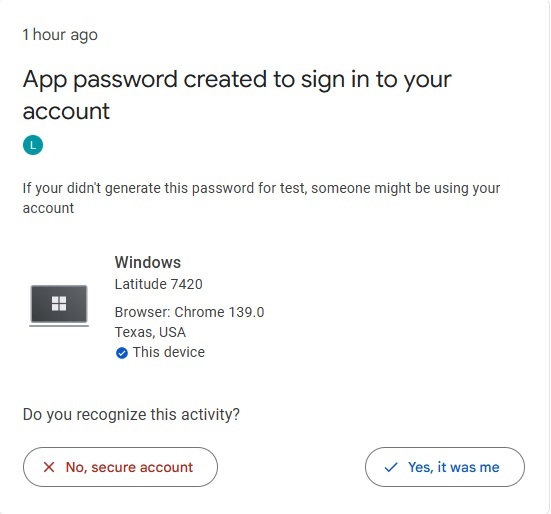Click the blue tick icon
The image size is (551, 514).
pos(391,467)
